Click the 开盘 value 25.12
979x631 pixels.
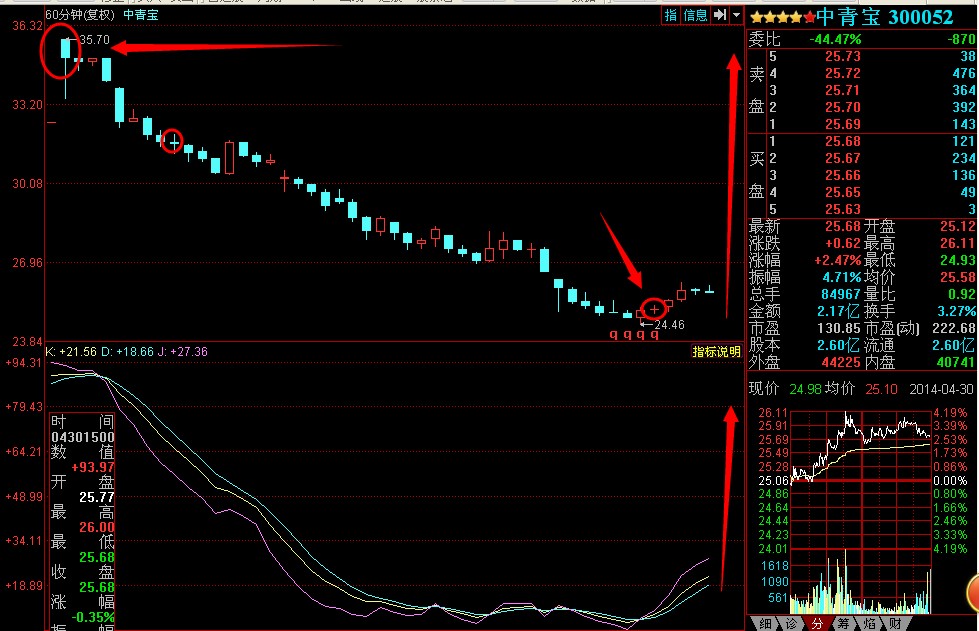pyautogui.click(x=958, y=226)
